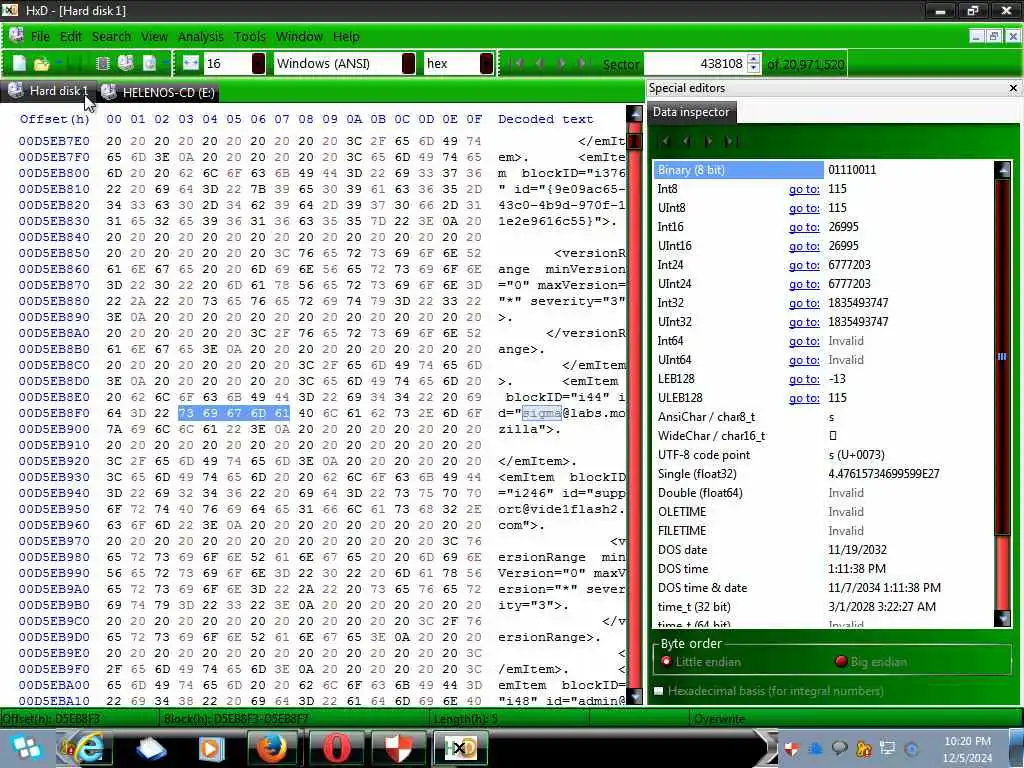Click the New file toolbar icon

click(x=19, y=63)
